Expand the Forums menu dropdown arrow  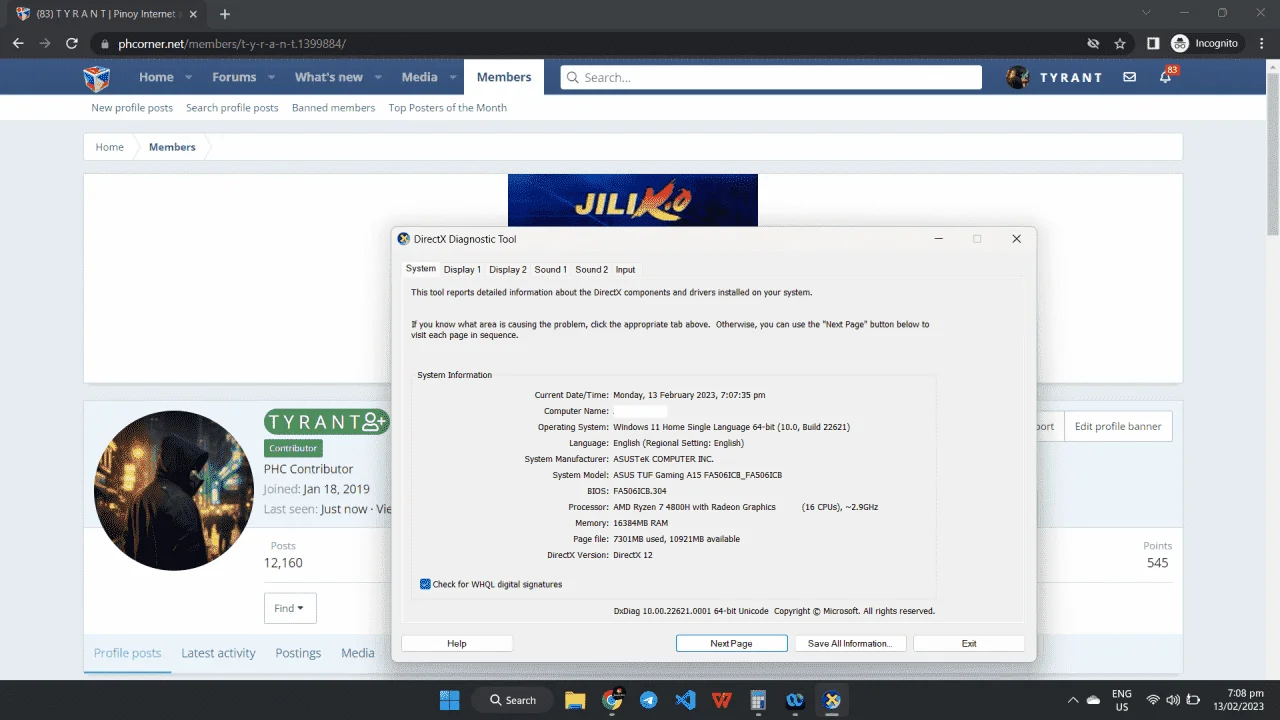point(269,77)
